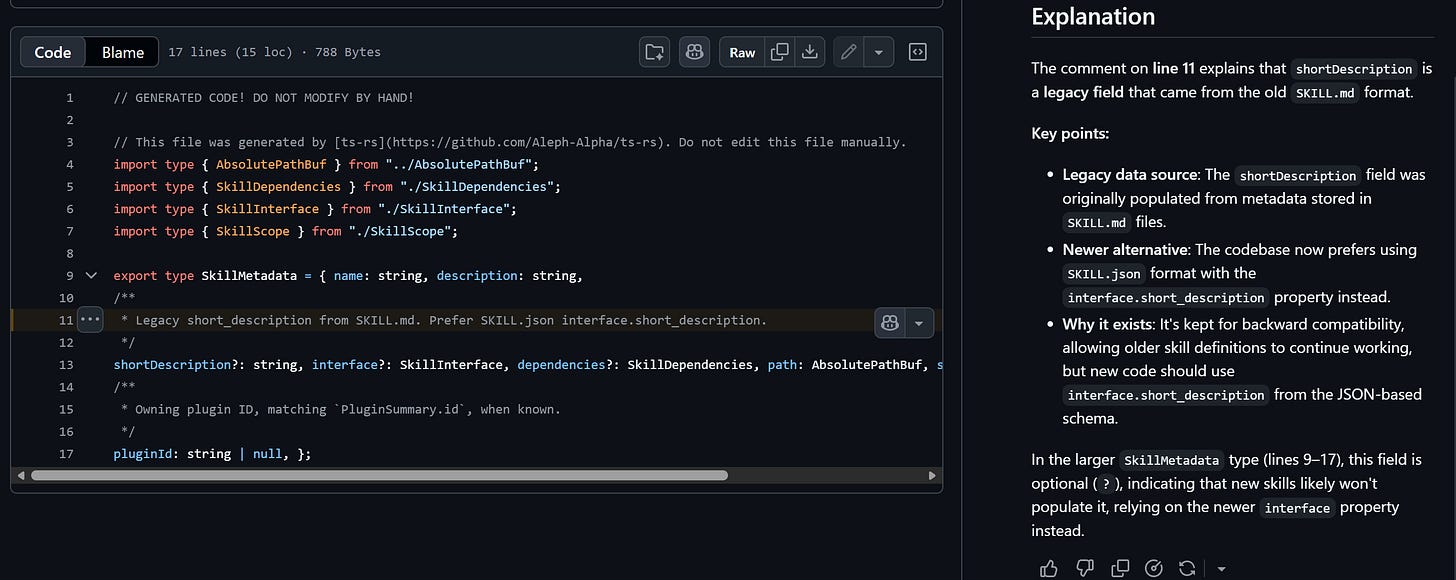Copy raw file contents icon next to Raw
The image size is (1456, 580).
[779, 52]
